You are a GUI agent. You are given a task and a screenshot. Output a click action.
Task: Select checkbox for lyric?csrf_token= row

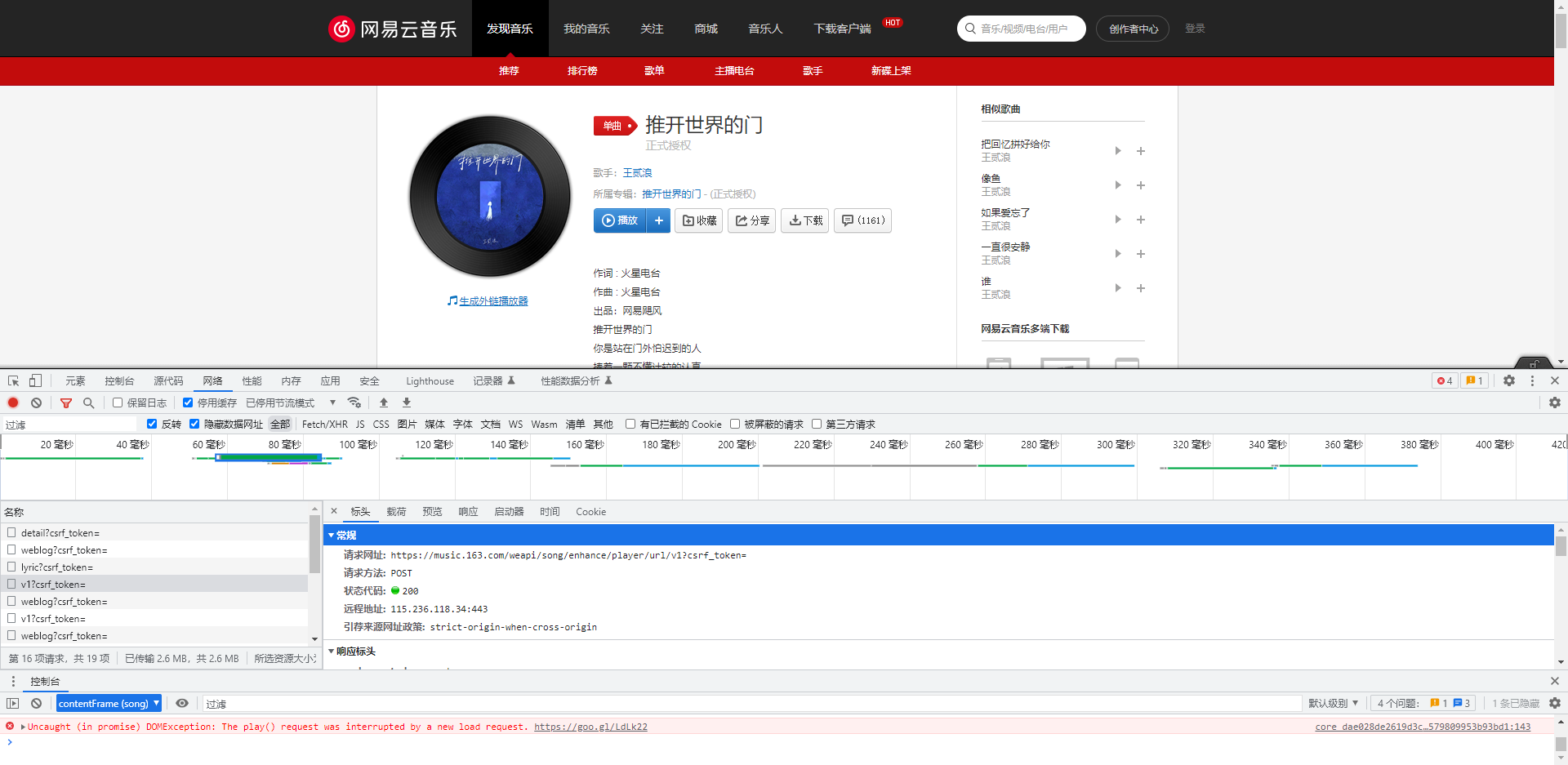tap(11, 567)
